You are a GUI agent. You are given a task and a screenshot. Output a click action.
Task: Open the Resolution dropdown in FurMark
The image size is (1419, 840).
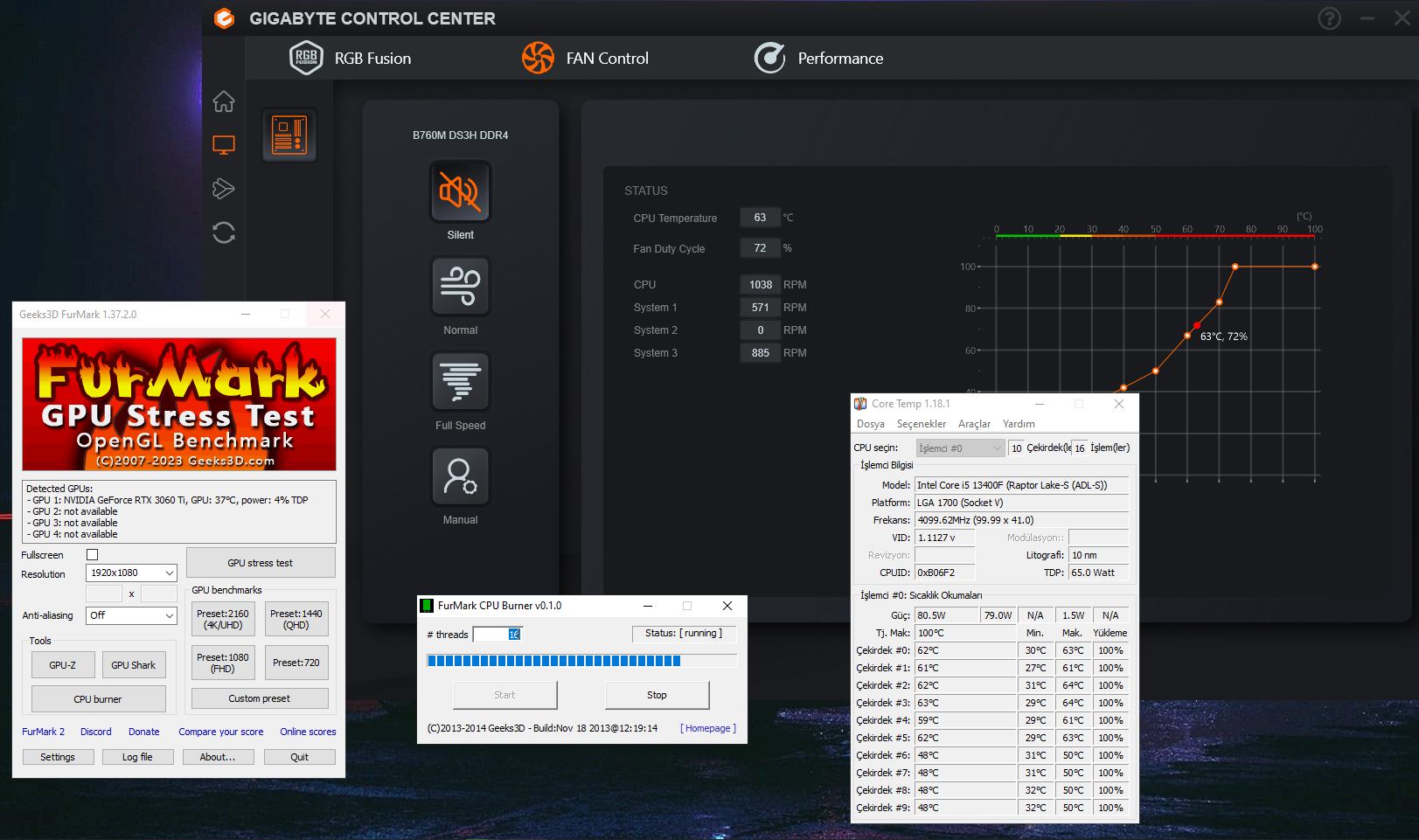[x=131, y=573]
